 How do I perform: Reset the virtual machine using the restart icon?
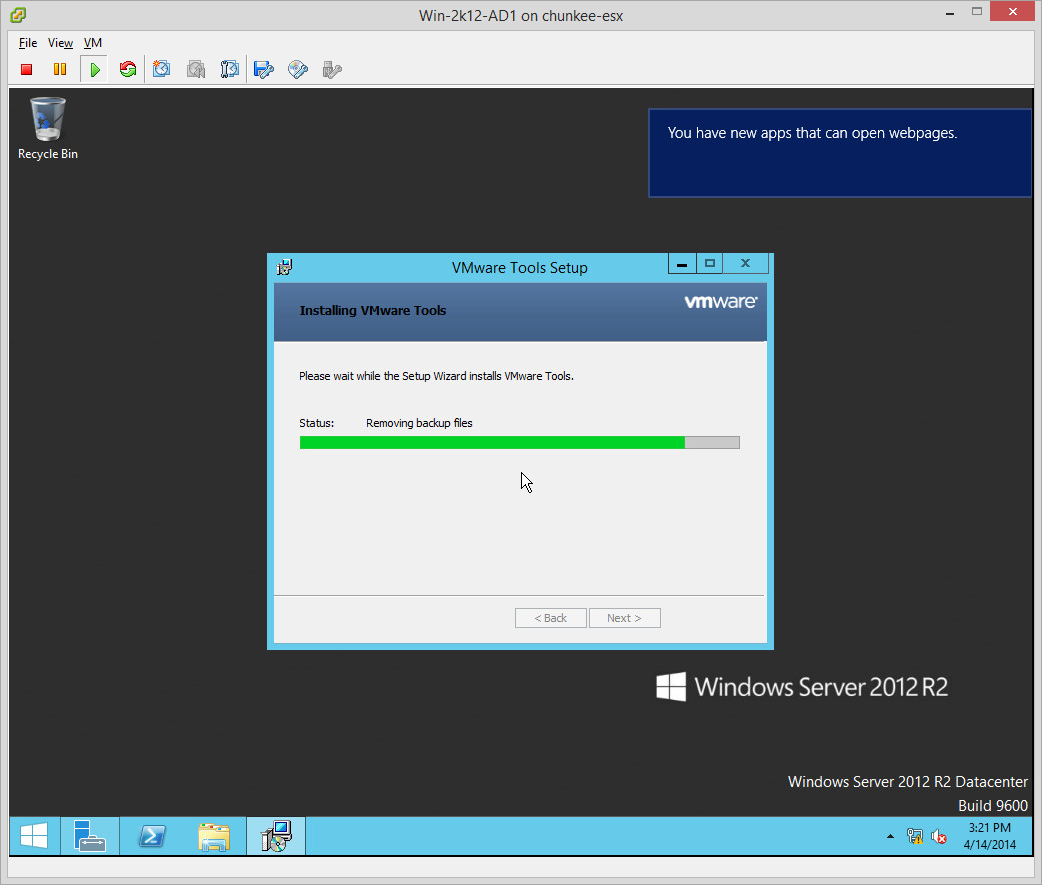(127, 69)
